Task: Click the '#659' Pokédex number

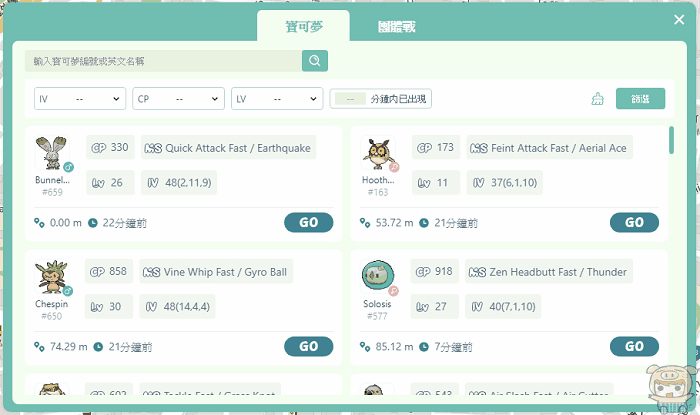Action: tap(52, 192)
